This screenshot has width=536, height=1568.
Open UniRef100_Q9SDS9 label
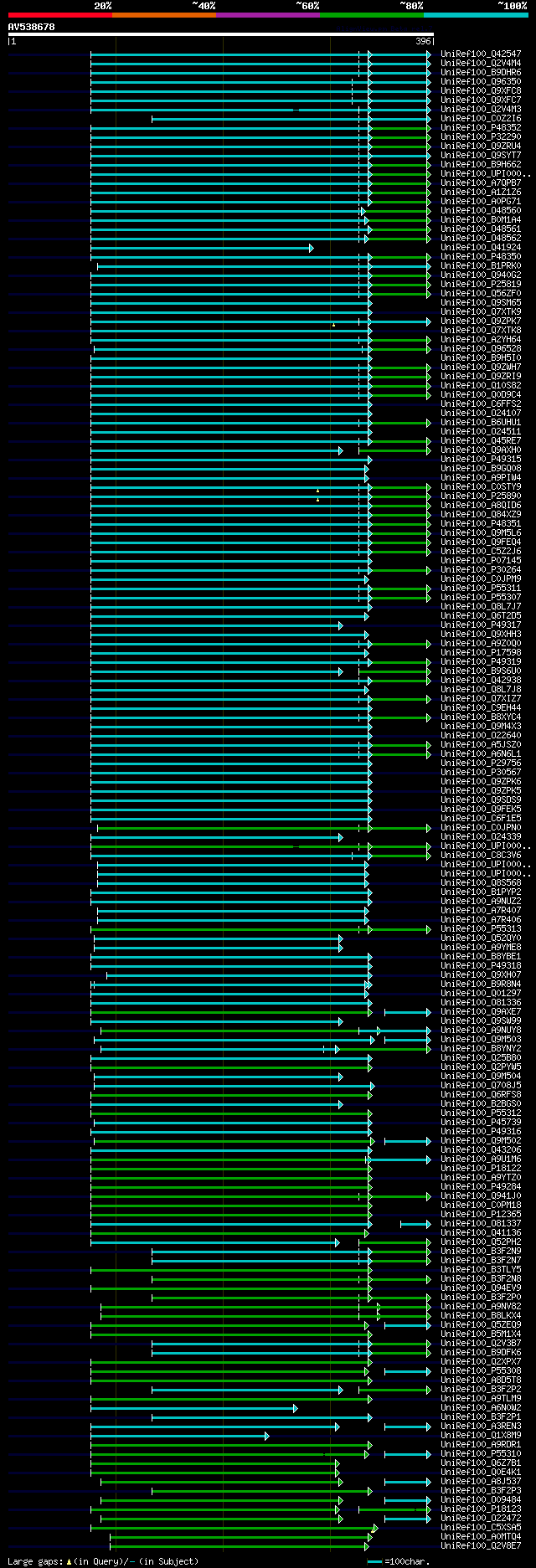(481, 799)
